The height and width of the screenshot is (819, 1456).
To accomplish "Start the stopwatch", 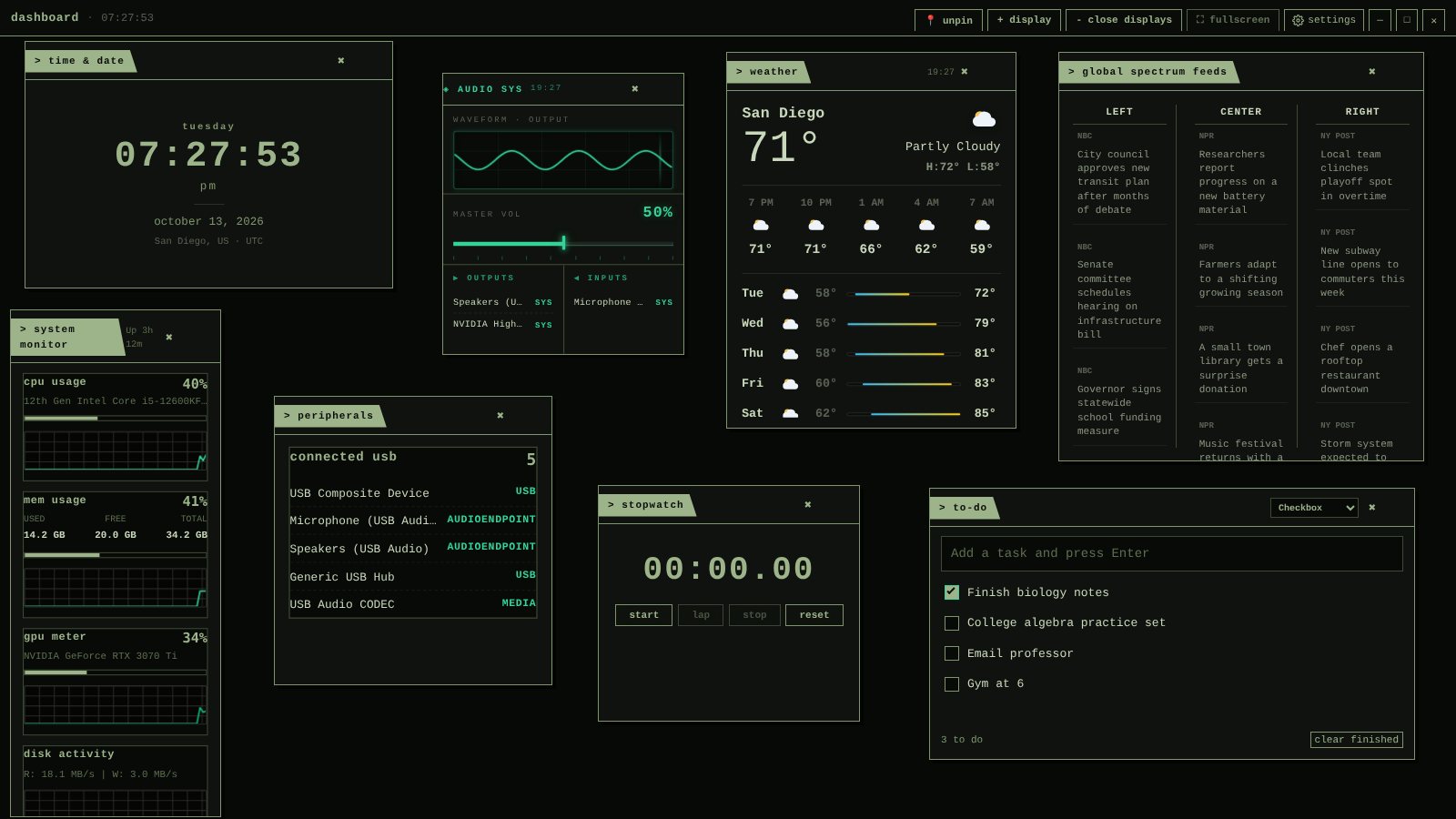I will coord(643,615).
